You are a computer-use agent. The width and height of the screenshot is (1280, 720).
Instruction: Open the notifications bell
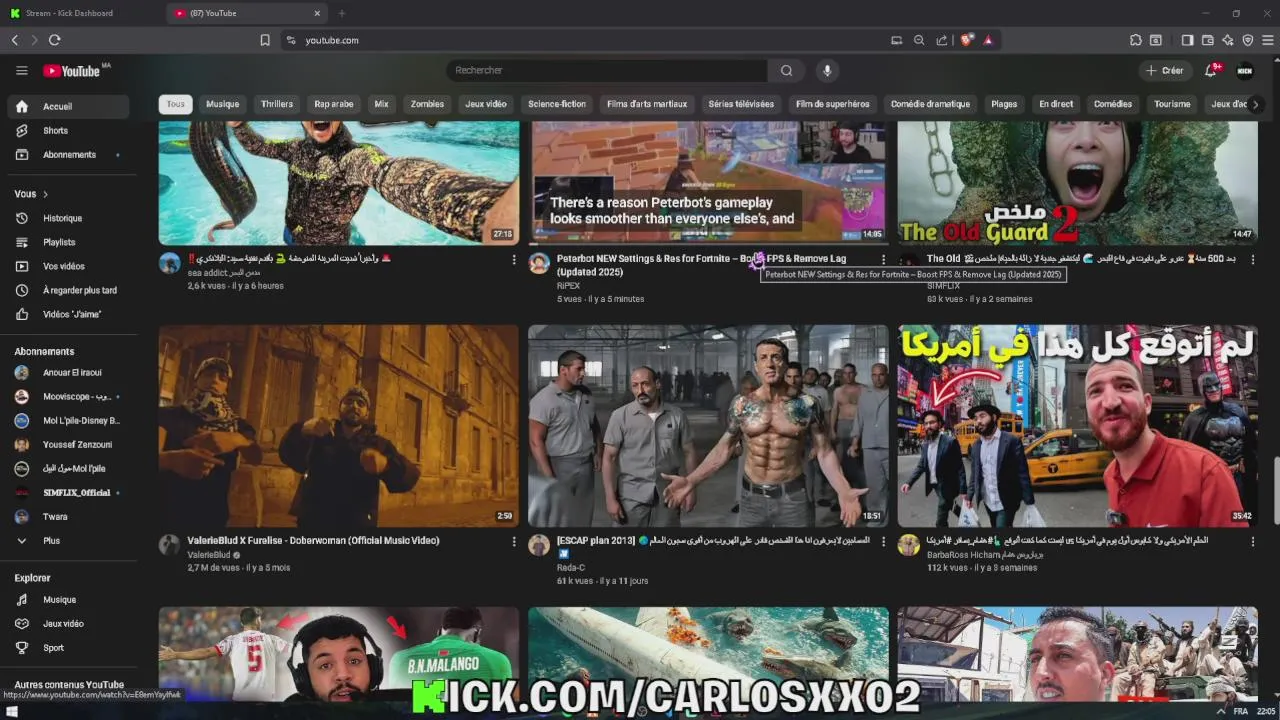coord(1211,70)
